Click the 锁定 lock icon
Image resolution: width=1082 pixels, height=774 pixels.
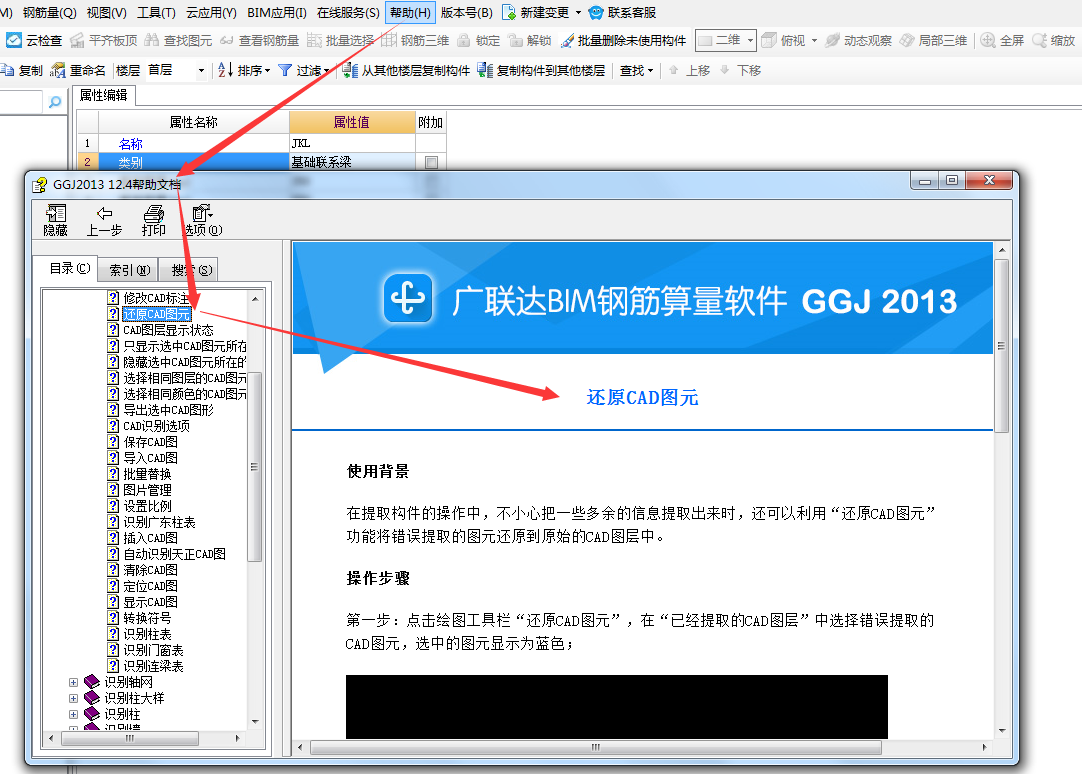[x=464, y=41]
